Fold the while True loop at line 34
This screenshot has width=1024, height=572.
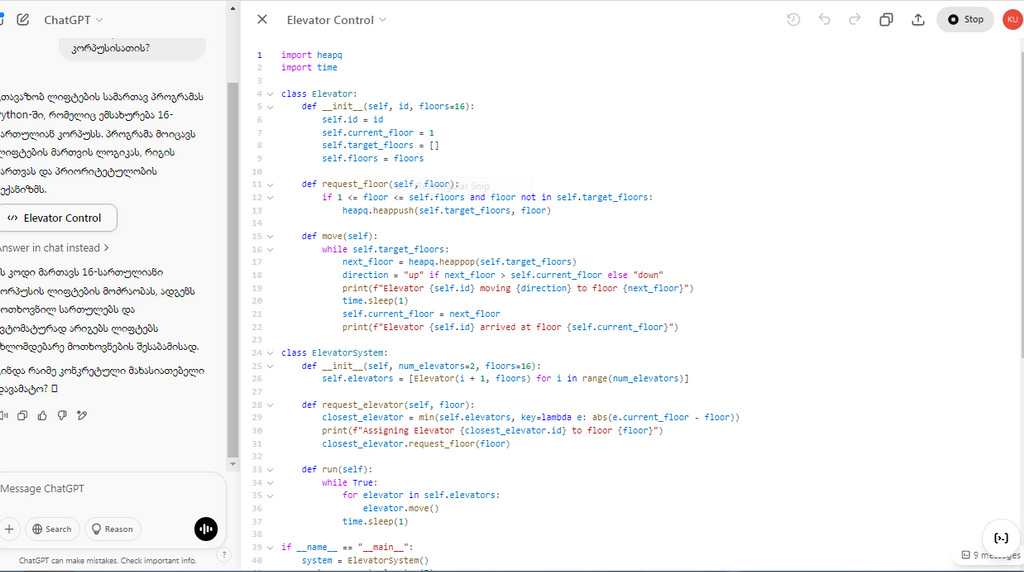click(x=270, y=483)
